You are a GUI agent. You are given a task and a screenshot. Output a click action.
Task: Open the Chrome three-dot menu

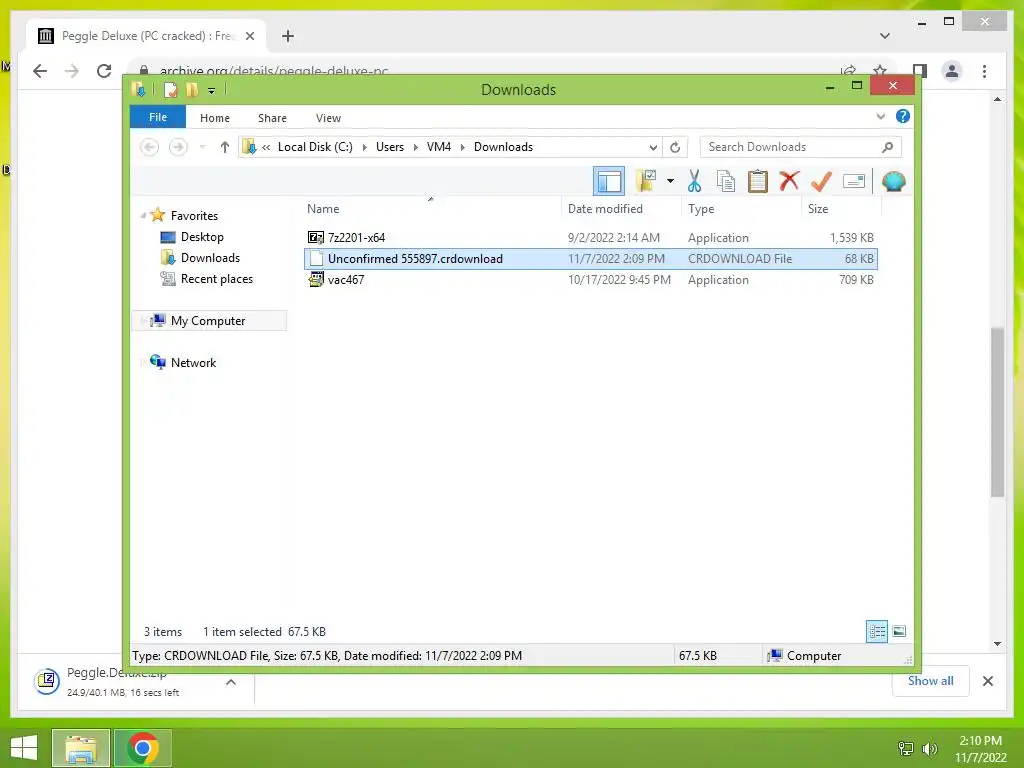click(x=984, y=71)
